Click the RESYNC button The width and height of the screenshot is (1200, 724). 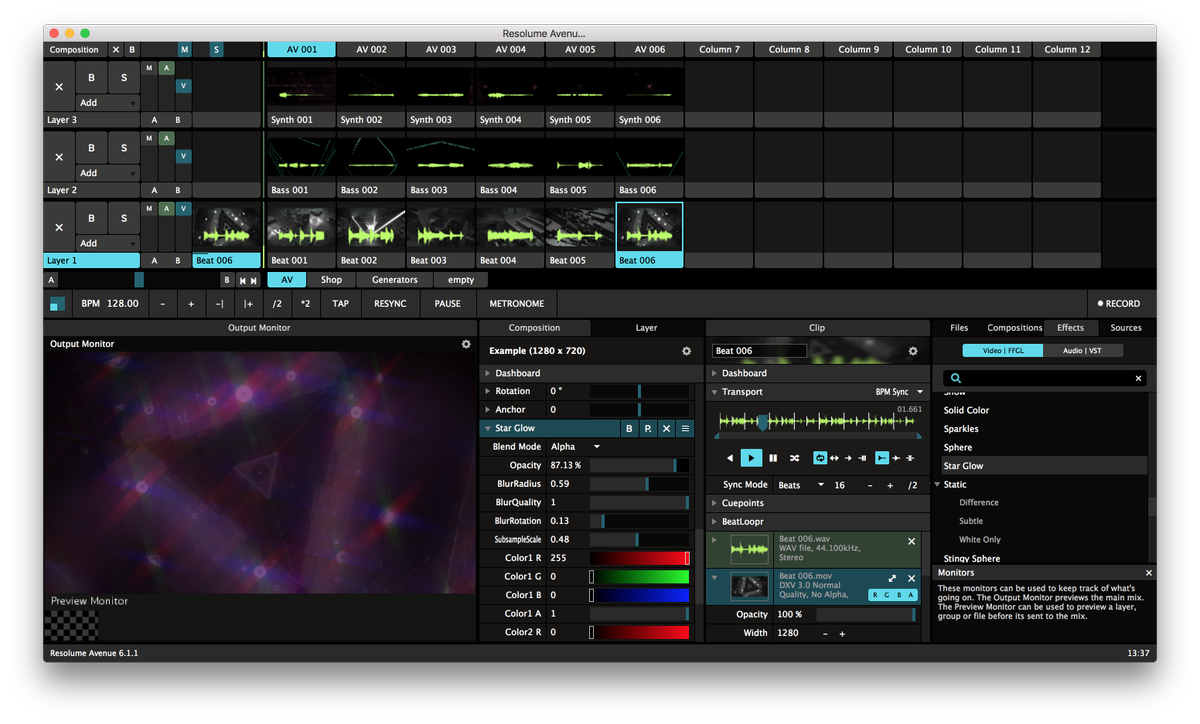coord(390,304)
